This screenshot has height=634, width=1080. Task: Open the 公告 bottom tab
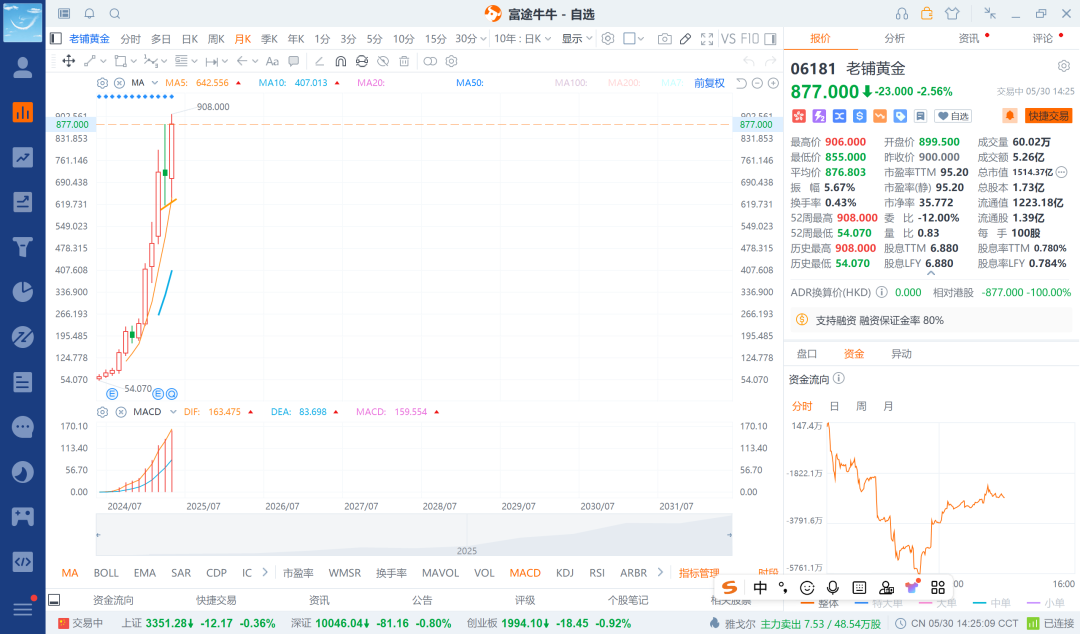(x=422, y=600)
